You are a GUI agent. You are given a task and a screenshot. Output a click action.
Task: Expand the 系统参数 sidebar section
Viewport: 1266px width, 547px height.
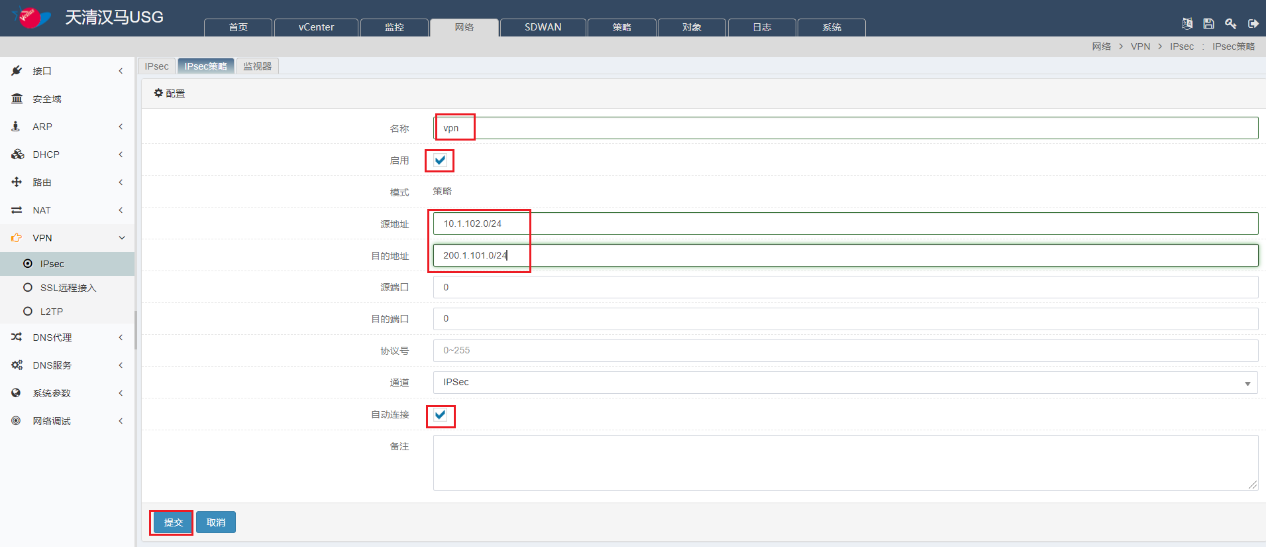(x=120, y=393)
